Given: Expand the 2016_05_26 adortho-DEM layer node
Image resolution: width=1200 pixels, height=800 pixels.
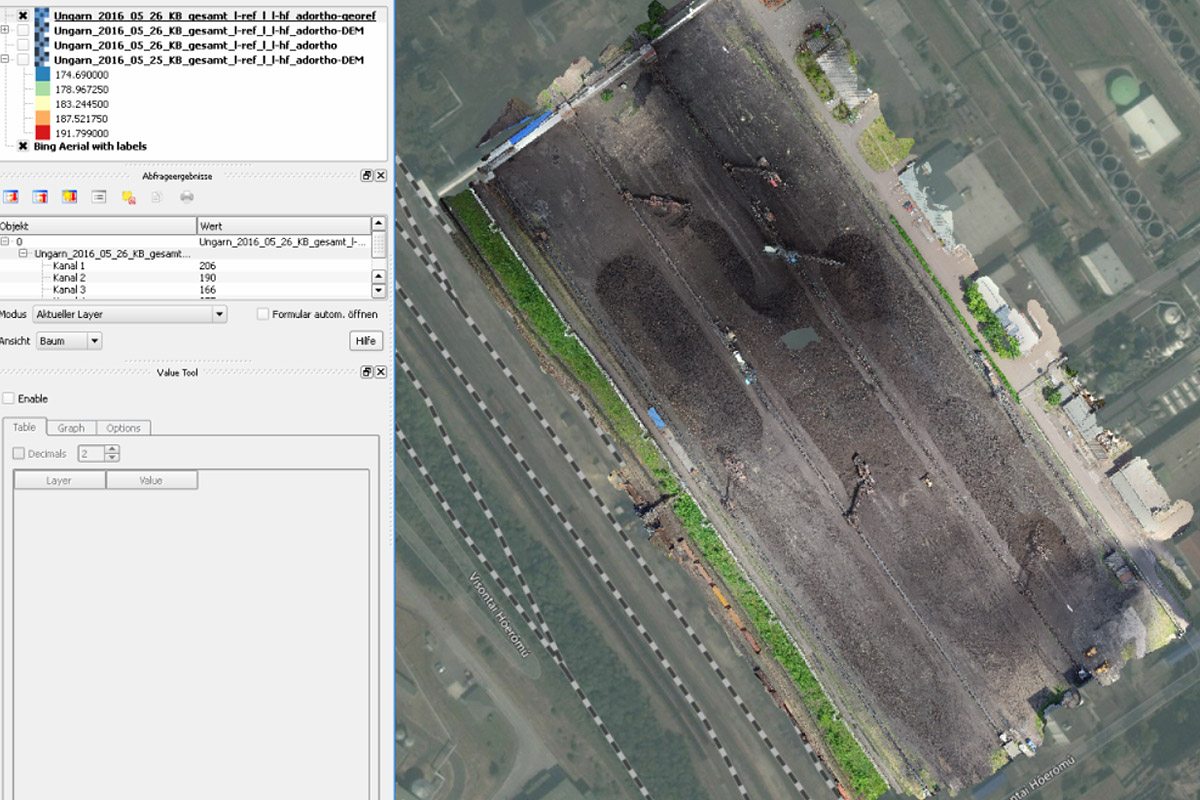Looking at the screenshot, I should pos(5,31).
